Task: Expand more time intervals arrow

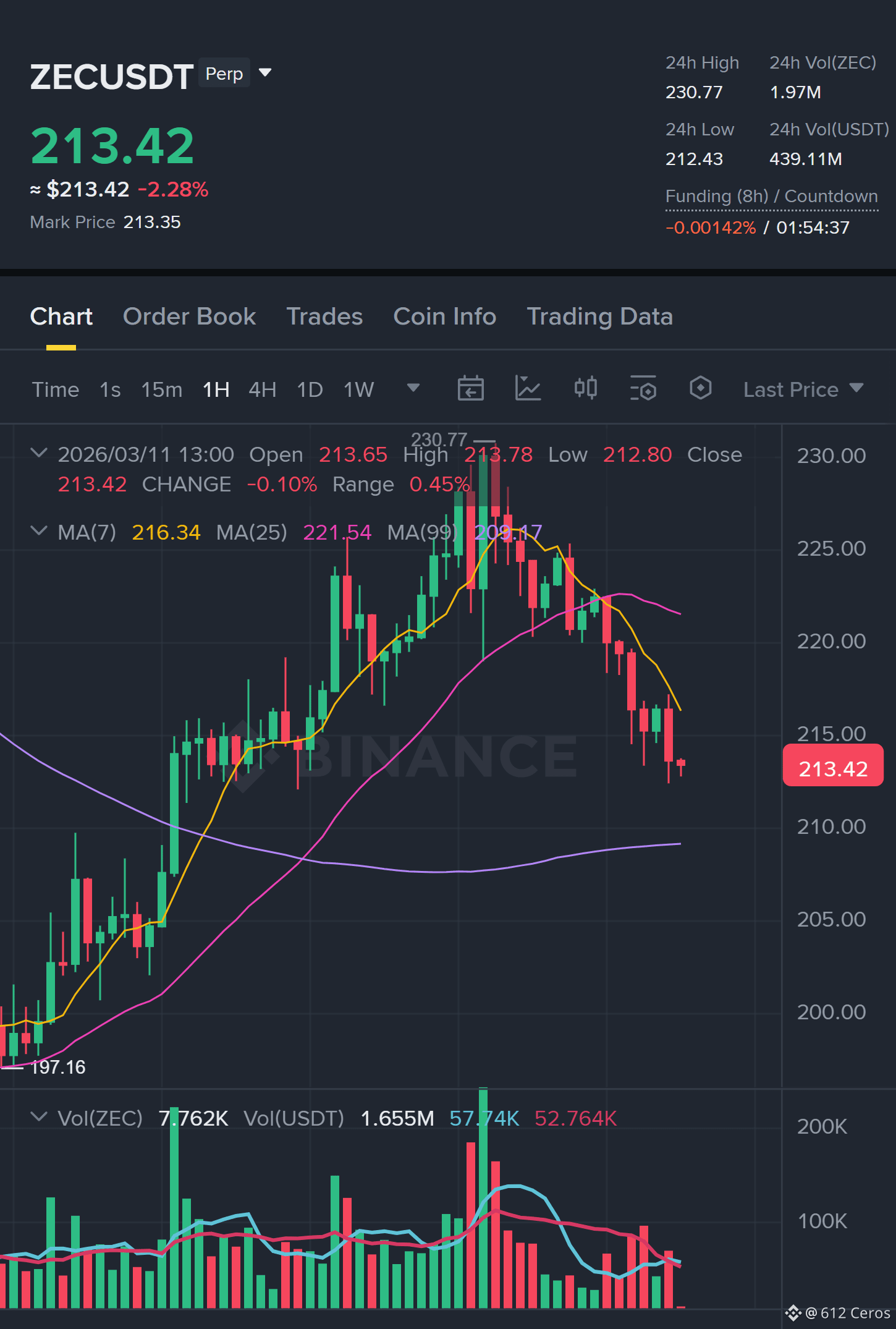Action: 413,388
